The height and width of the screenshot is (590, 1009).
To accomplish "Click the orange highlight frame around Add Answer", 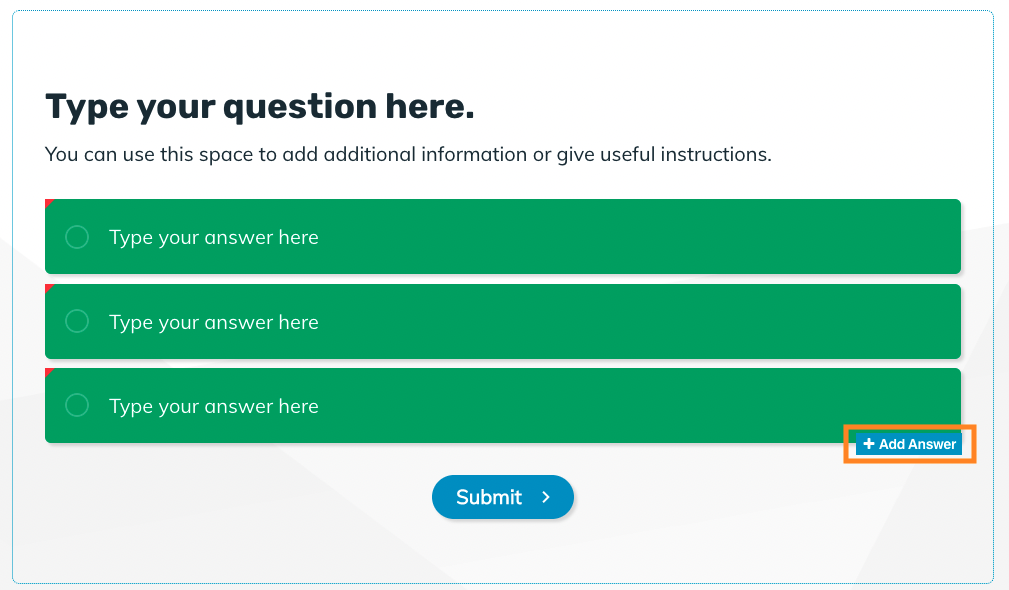I will (910, 426).
